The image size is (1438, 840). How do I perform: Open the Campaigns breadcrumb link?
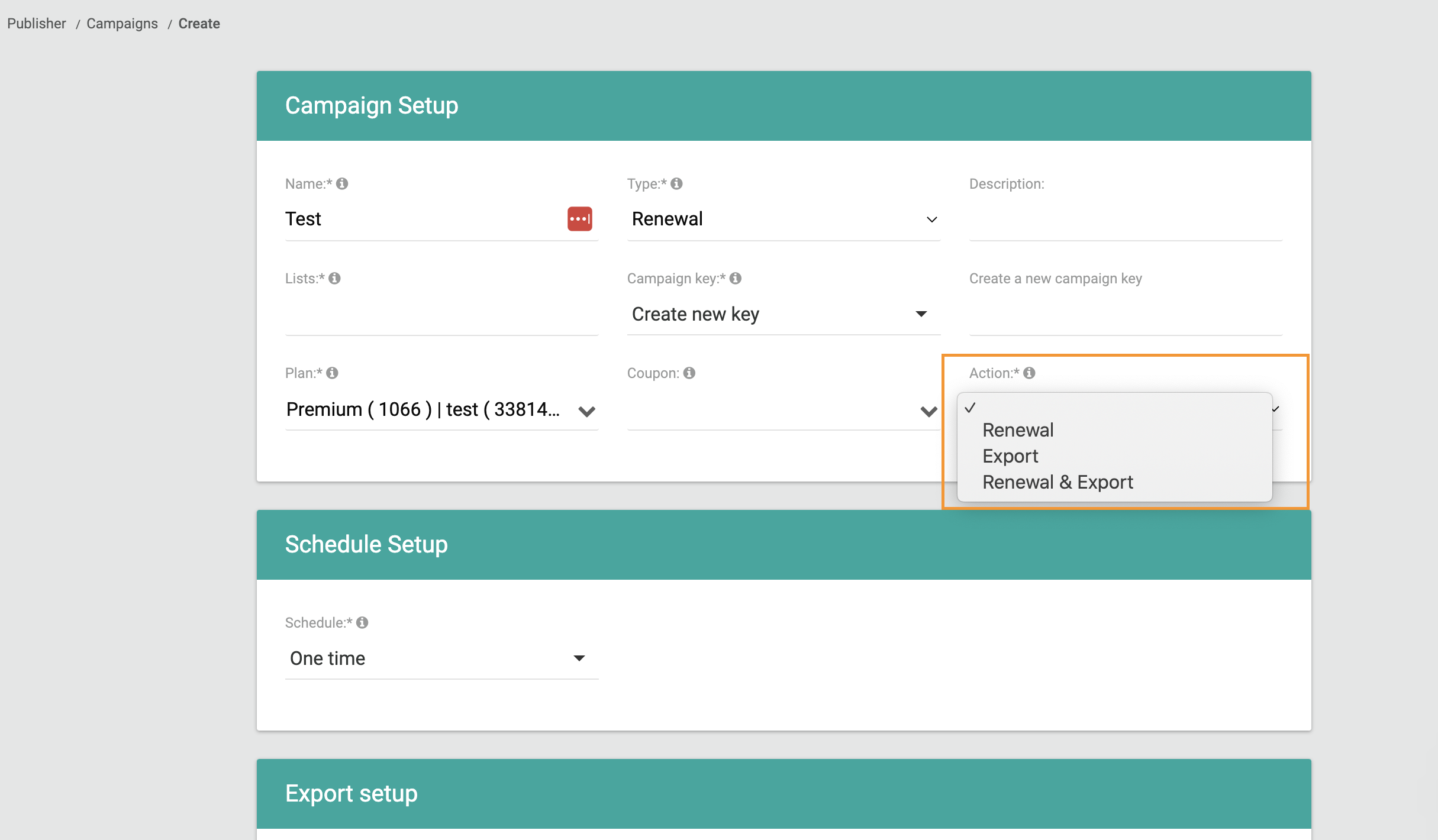tap(122, 24)
